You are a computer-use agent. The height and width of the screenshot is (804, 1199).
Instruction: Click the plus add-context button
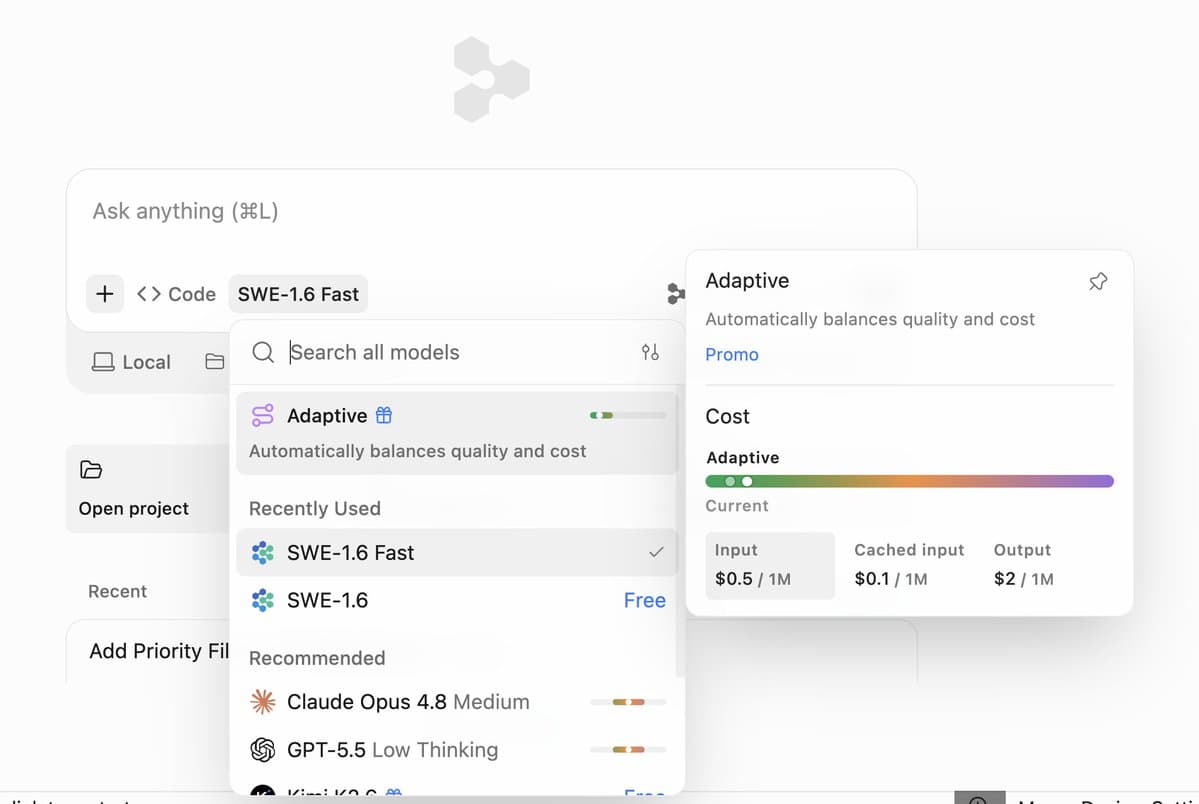(105, 294)
